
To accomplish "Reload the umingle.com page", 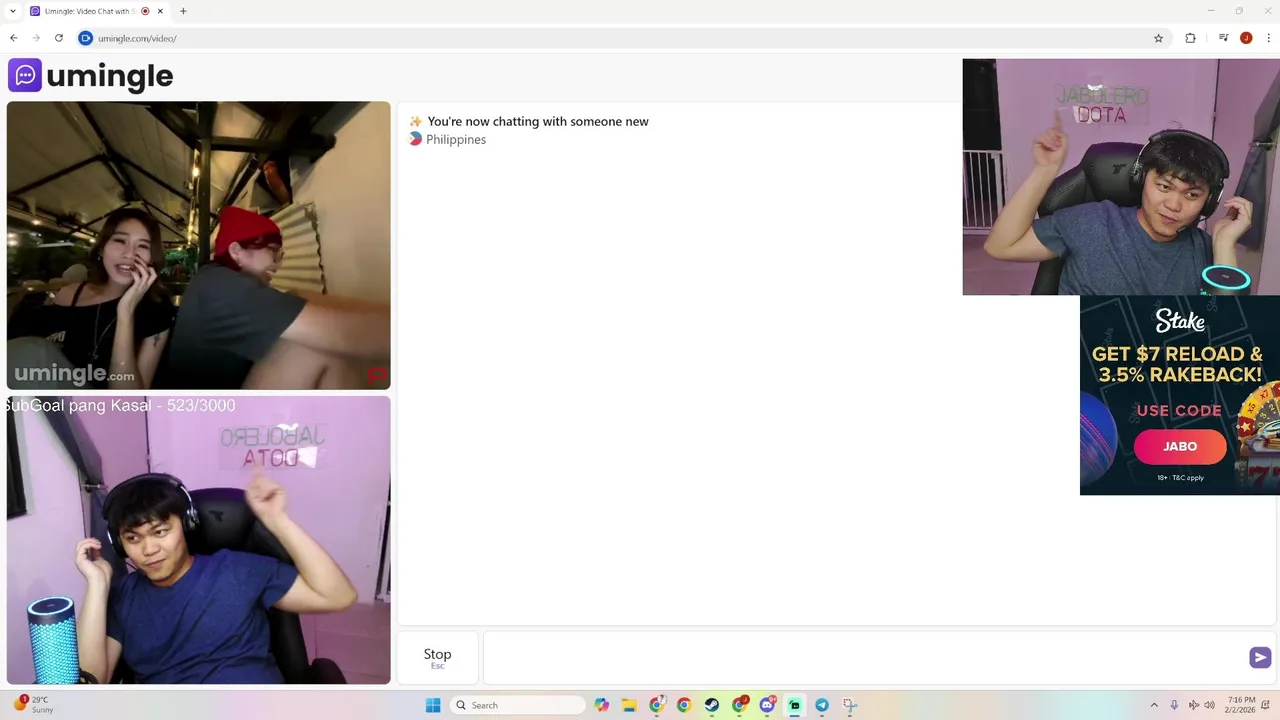I will pos(59,38).
